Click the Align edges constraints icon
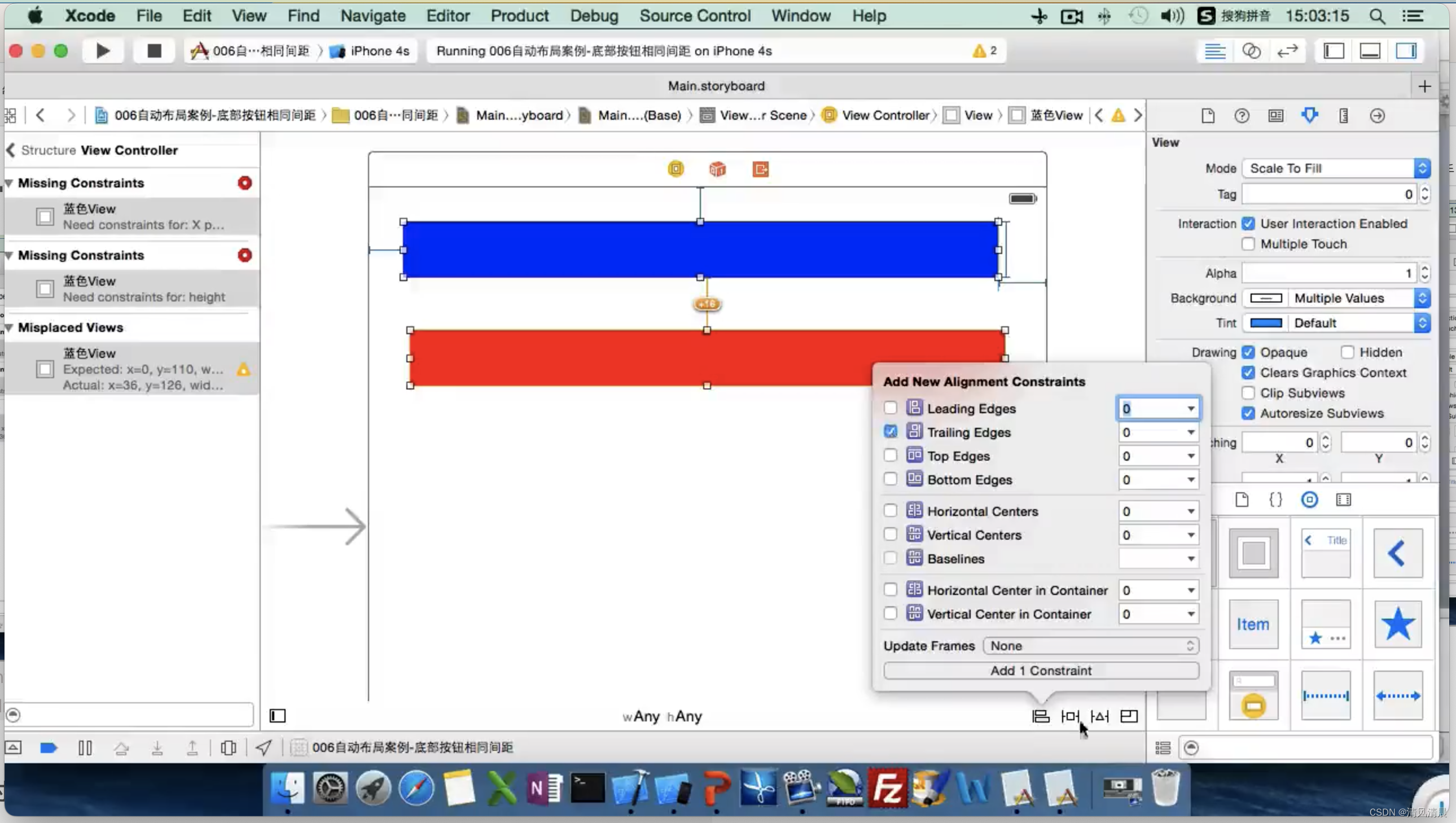The image size is (1456, 823). point(1040,716)
